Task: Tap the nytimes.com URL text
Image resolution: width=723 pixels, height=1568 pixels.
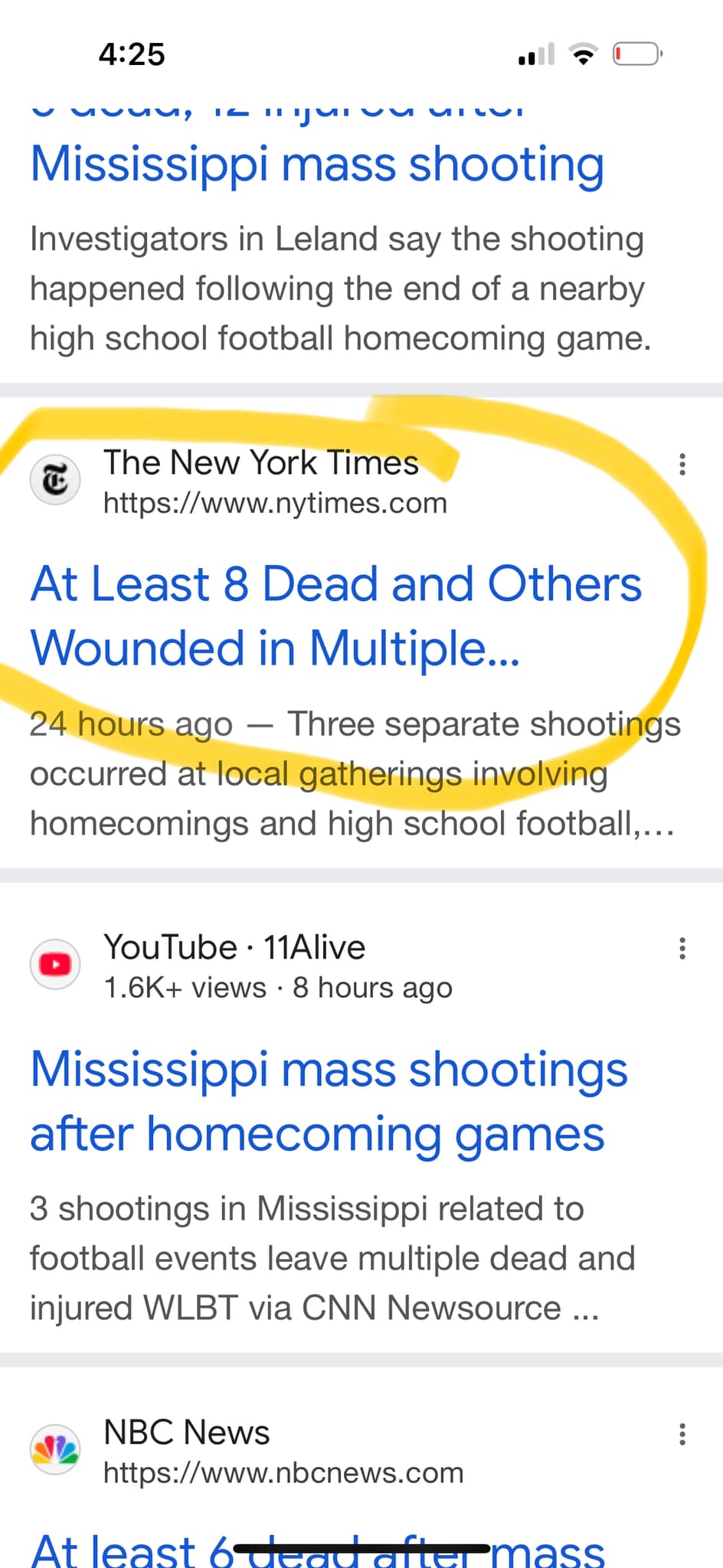Action: (275, 504)
